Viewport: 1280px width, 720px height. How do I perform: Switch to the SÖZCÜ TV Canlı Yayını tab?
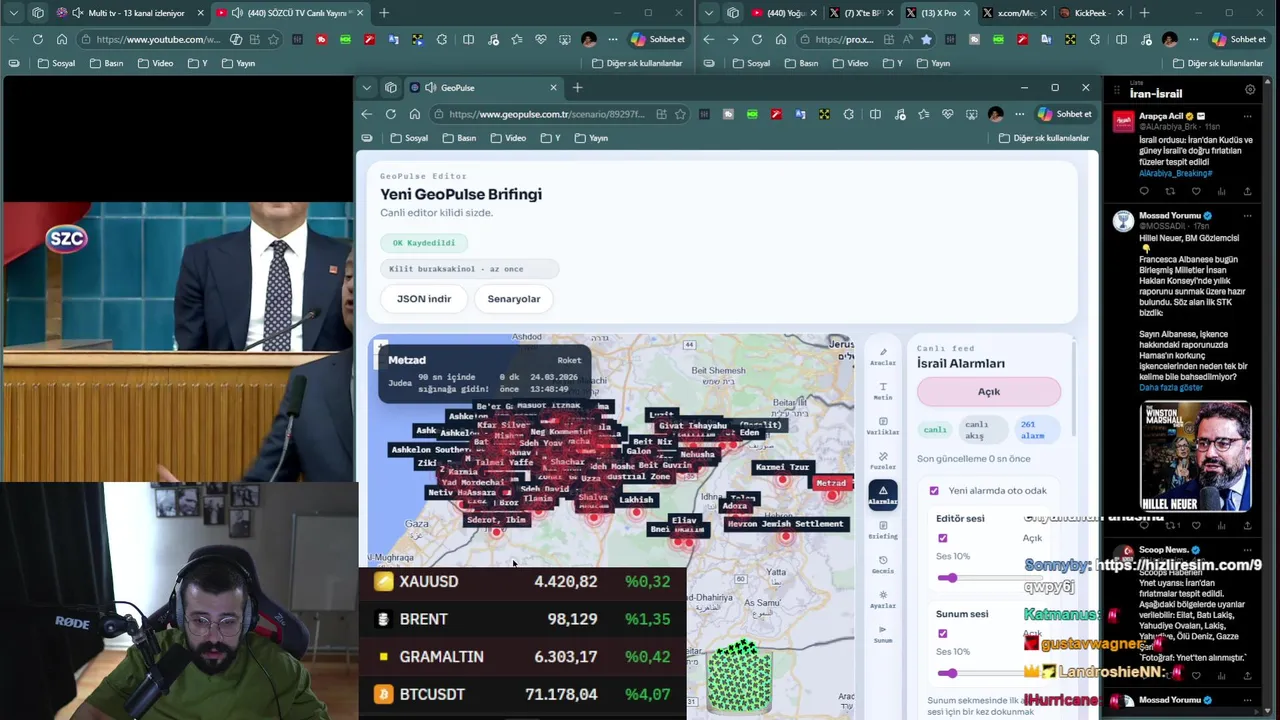click(x=290, y=13)
